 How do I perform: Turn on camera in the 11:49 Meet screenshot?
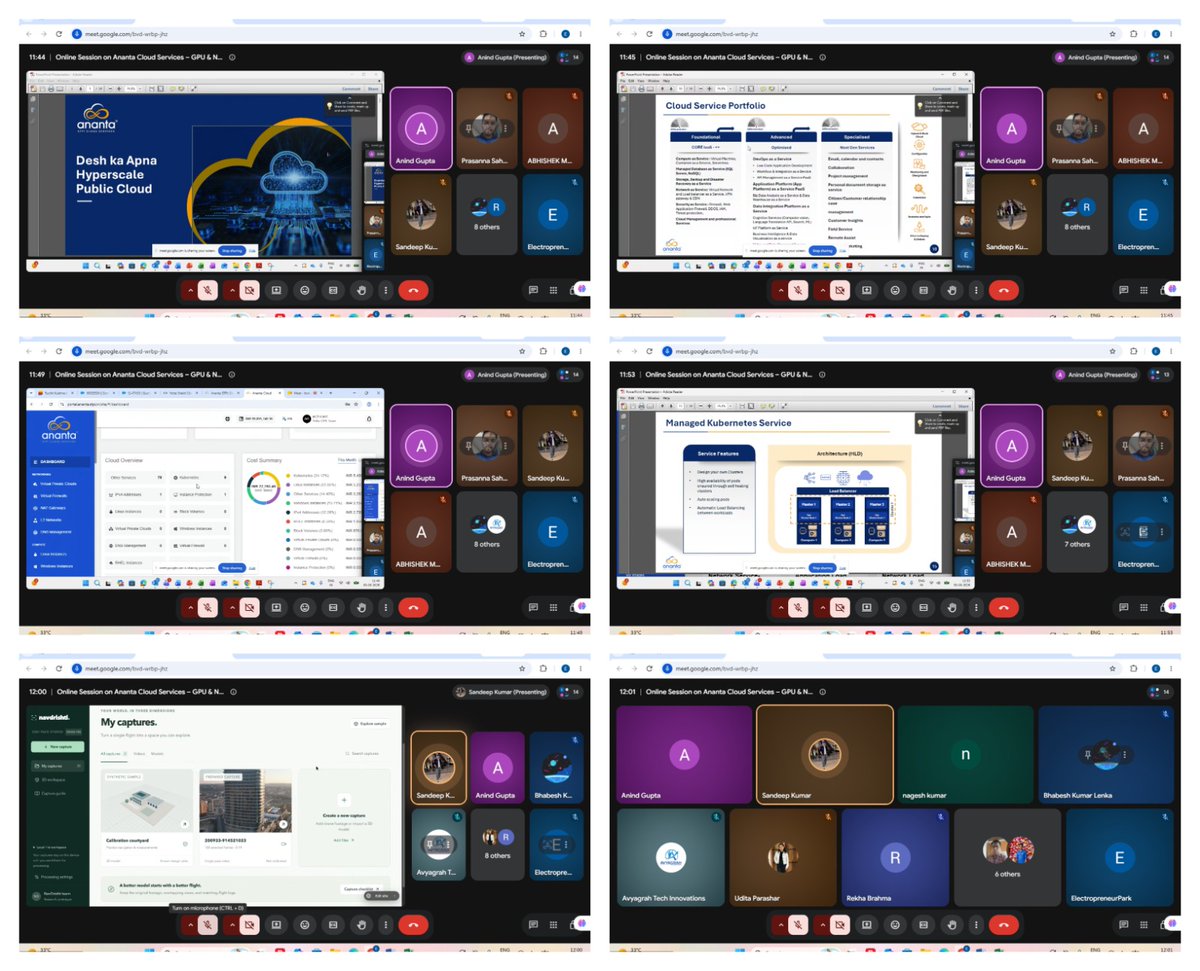pos(250,608)
